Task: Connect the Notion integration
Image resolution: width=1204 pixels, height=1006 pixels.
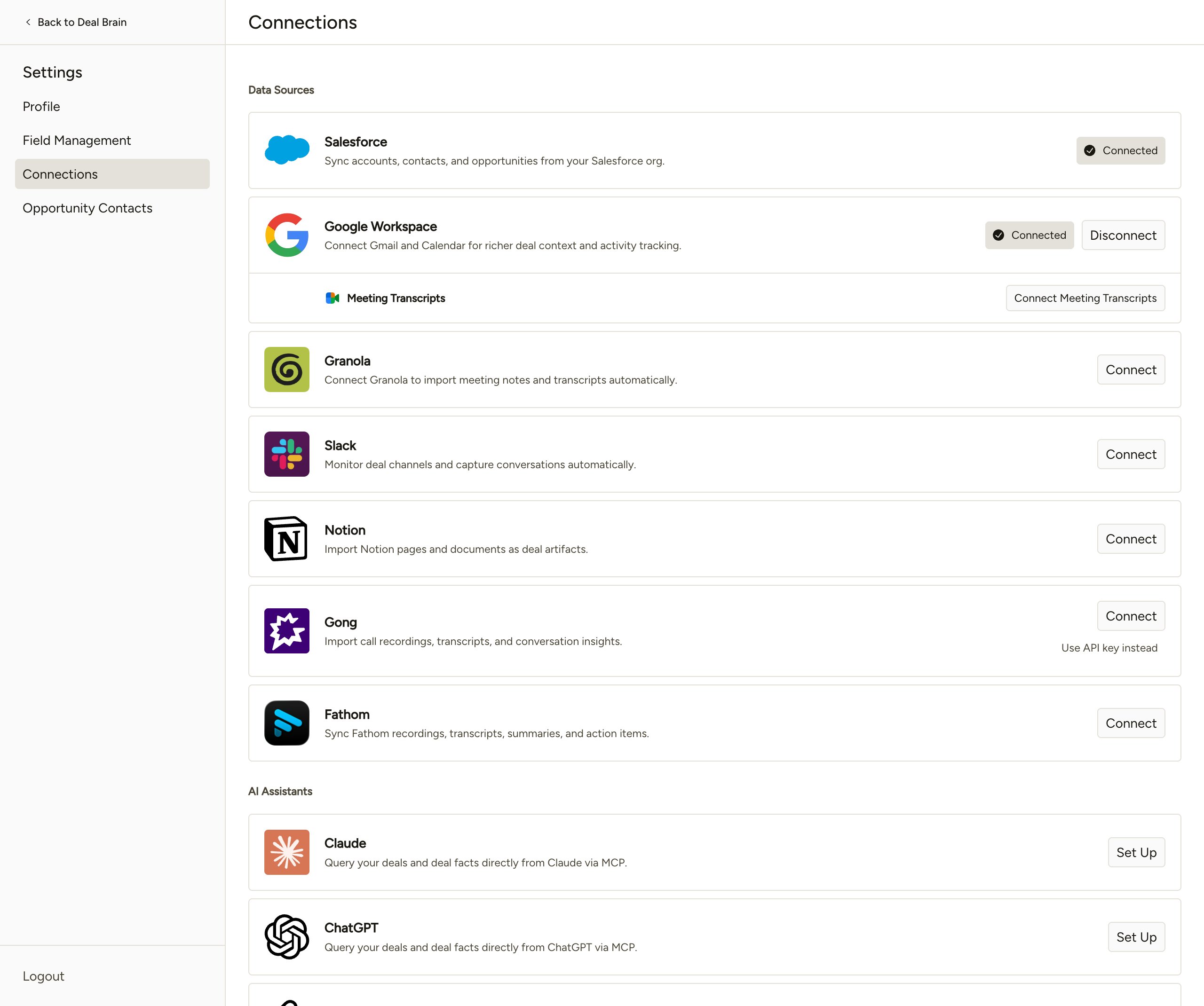Action: point(1131,539)
